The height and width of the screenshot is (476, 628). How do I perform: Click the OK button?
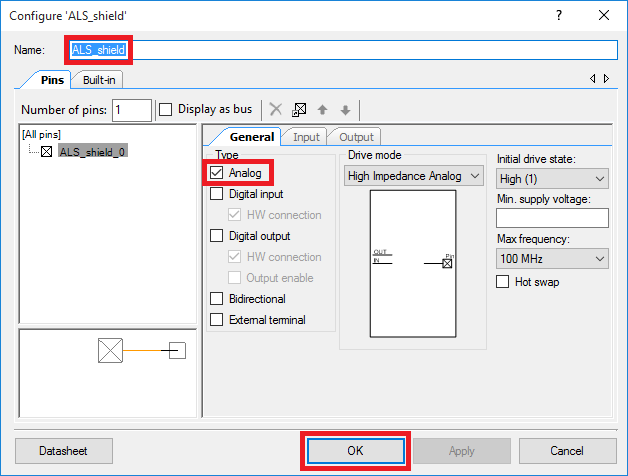pos(355,451)
